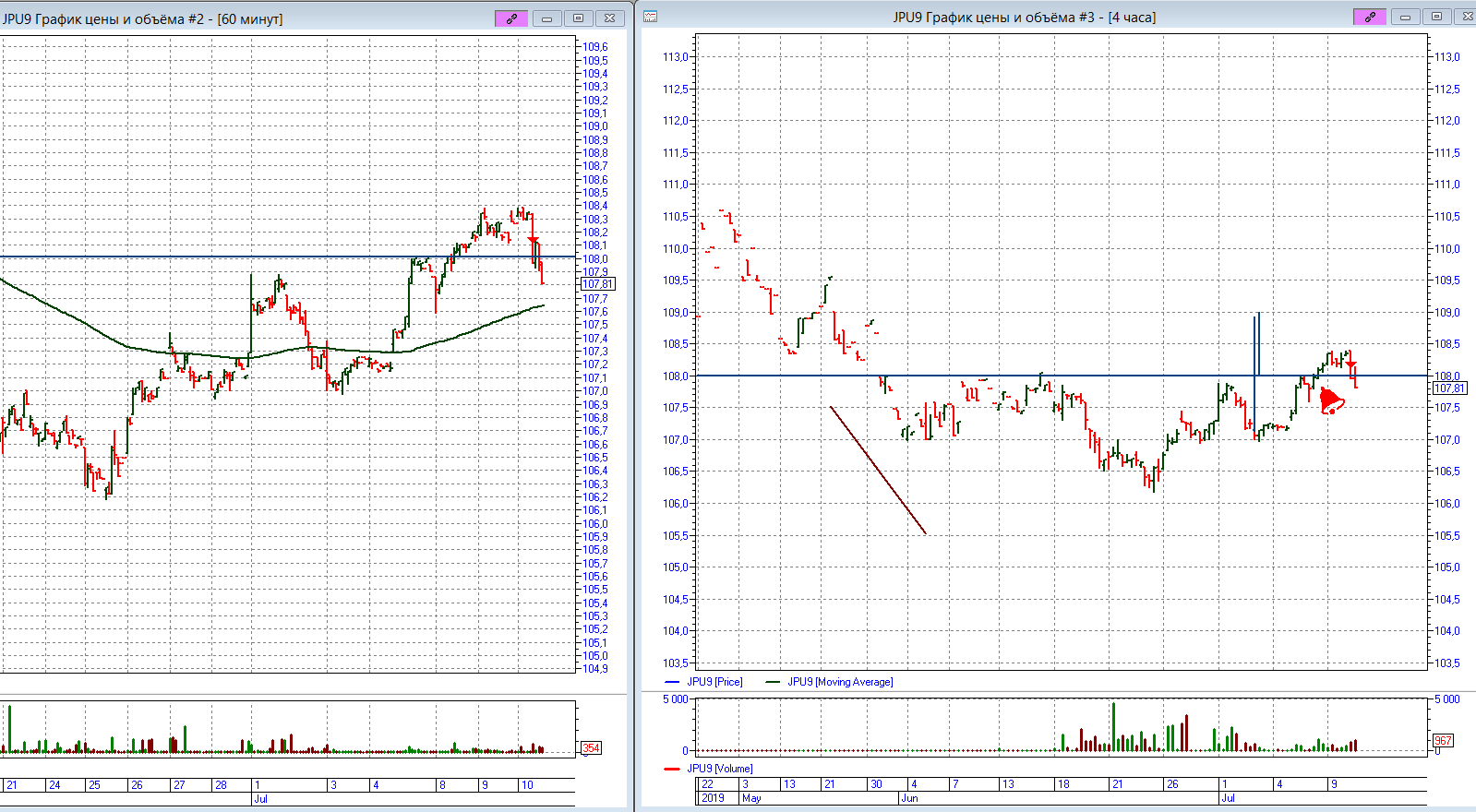The width and height of the screenshot is (1476, 812).
Task: Click the blue vertical line on 4-hour chart
Action: point(1255,346)
